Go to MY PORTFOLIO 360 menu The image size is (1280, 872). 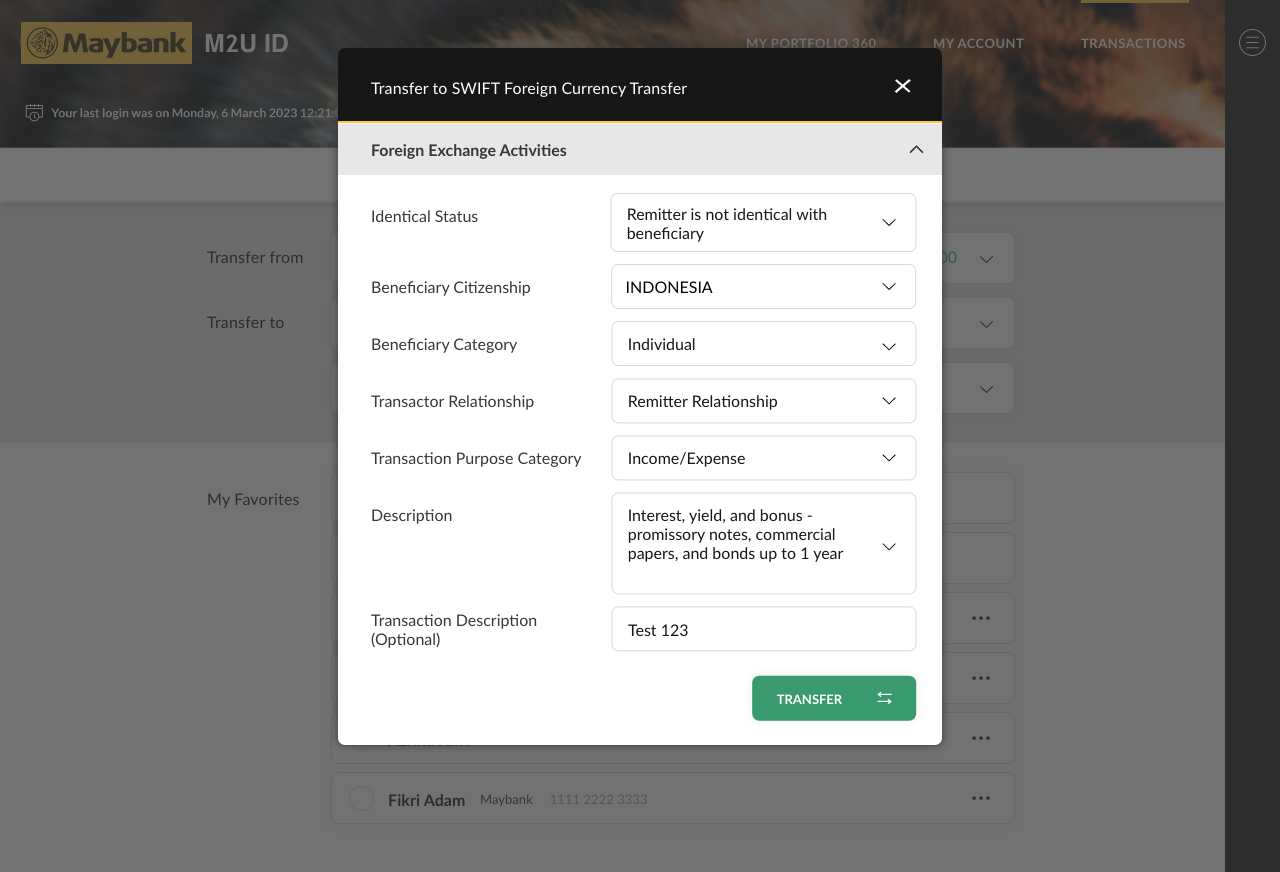coord(810,43)
